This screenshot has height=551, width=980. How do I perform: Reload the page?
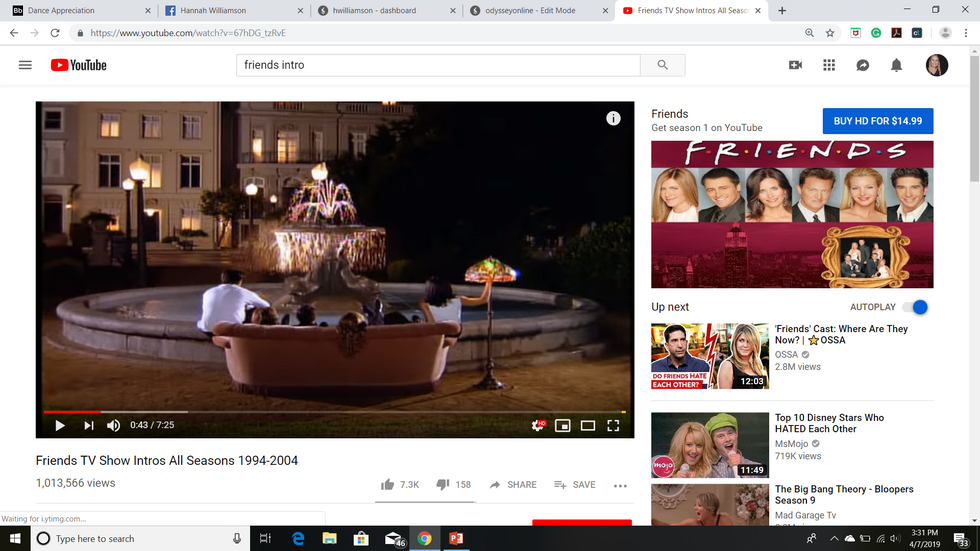55,33
